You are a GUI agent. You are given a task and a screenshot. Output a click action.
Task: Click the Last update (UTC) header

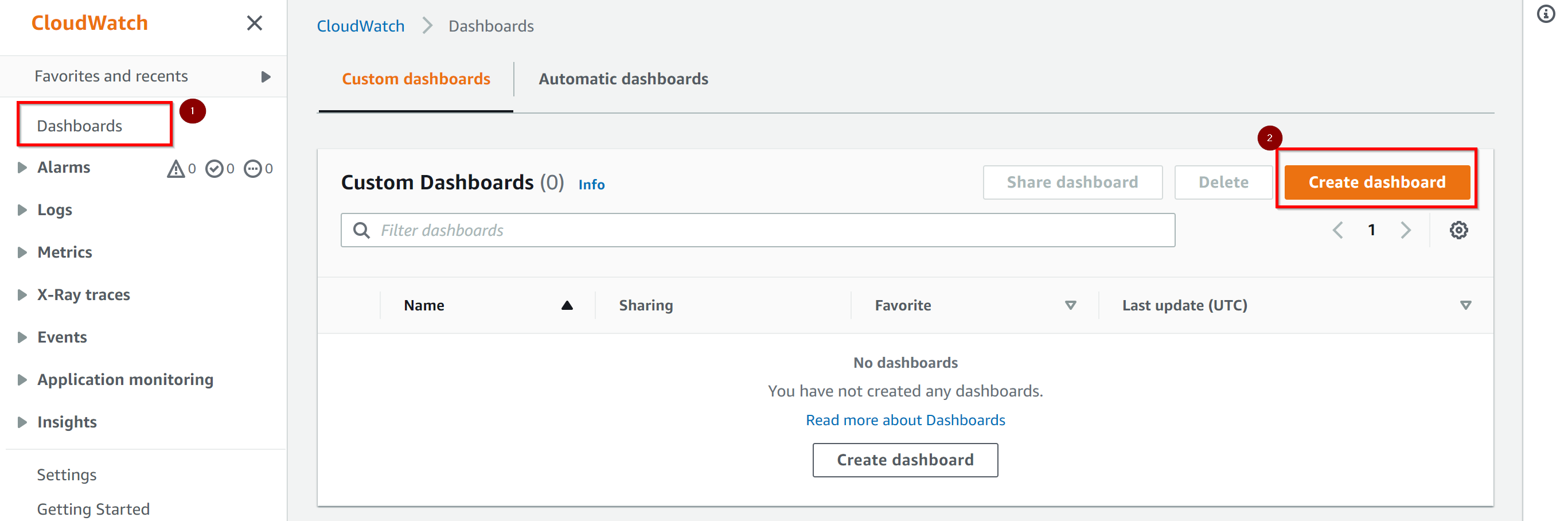point(1184,305)
